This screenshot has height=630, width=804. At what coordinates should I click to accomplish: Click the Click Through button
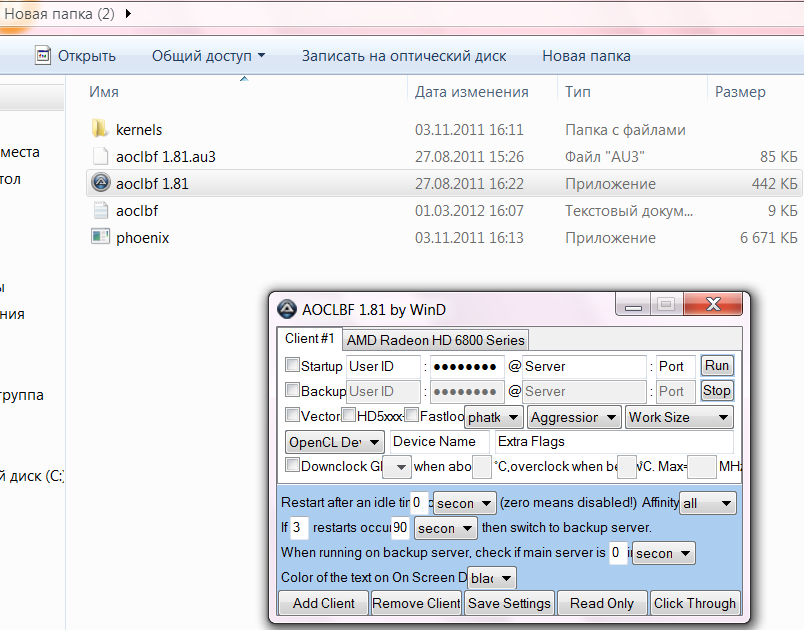coord(695,603)
